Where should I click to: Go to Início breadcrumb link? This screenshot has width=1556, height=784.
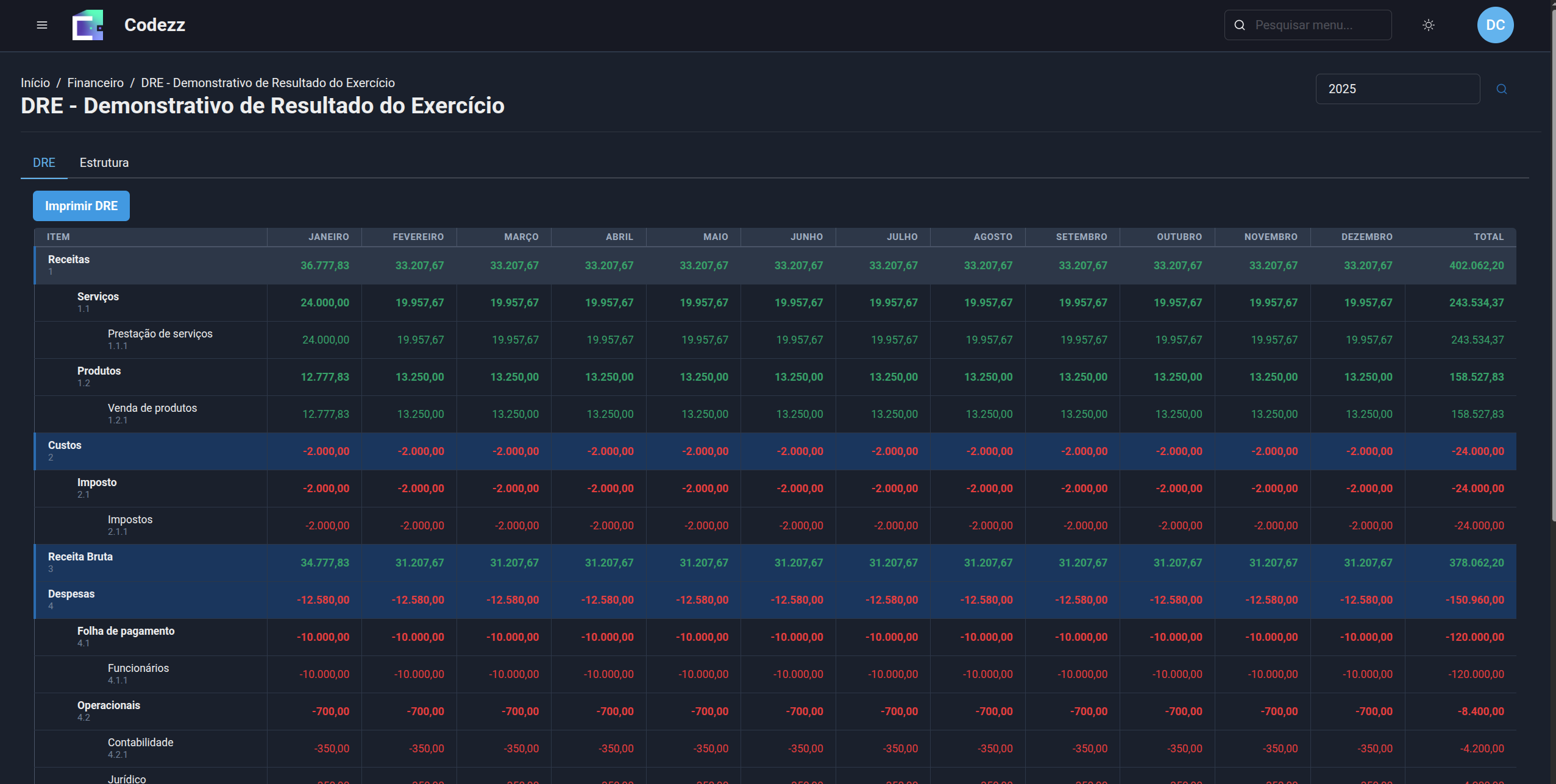click(35, 83)
